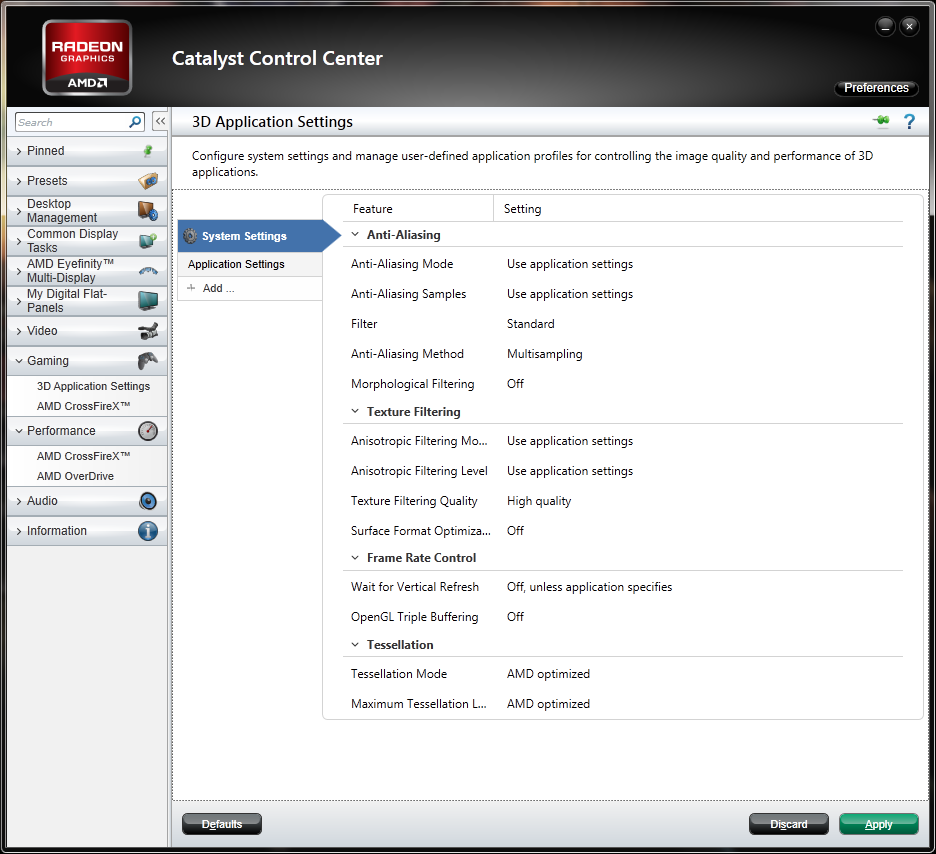Change the Anisotropic Filtering Mode setting
This screenshot has width=936, height=854.
click(x=570, y=440)
